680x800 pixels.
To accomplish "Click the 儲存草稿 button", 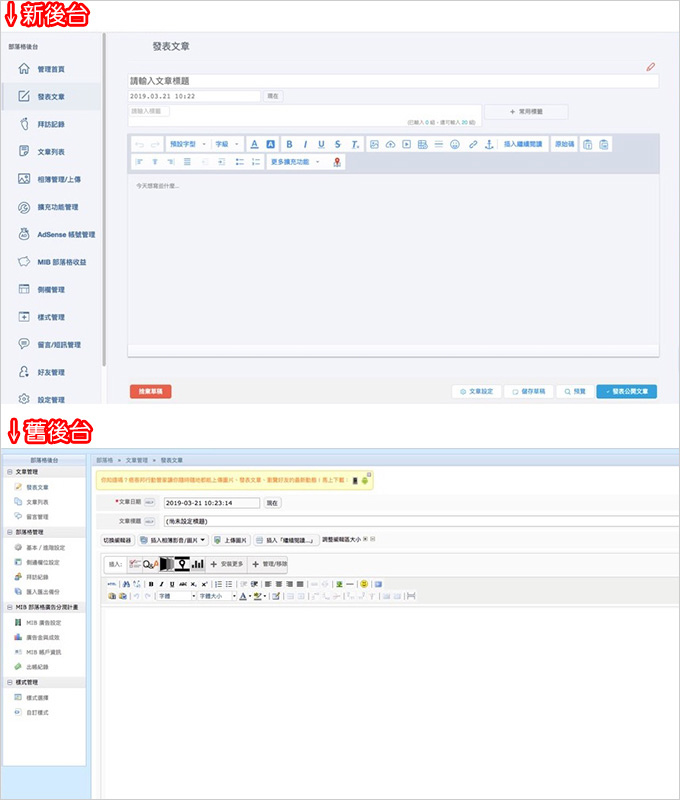I will (529, 391).
